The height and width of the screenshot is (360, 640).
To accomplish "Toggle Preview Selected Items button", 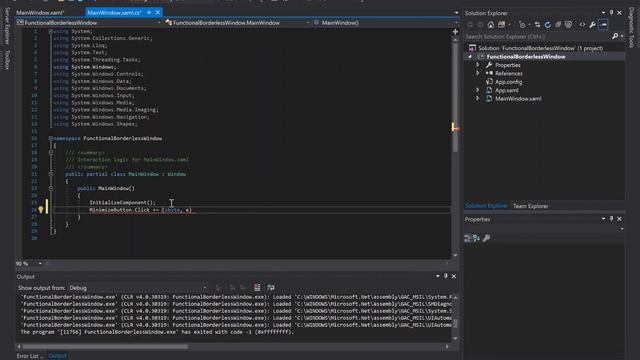I will (603, 25).
